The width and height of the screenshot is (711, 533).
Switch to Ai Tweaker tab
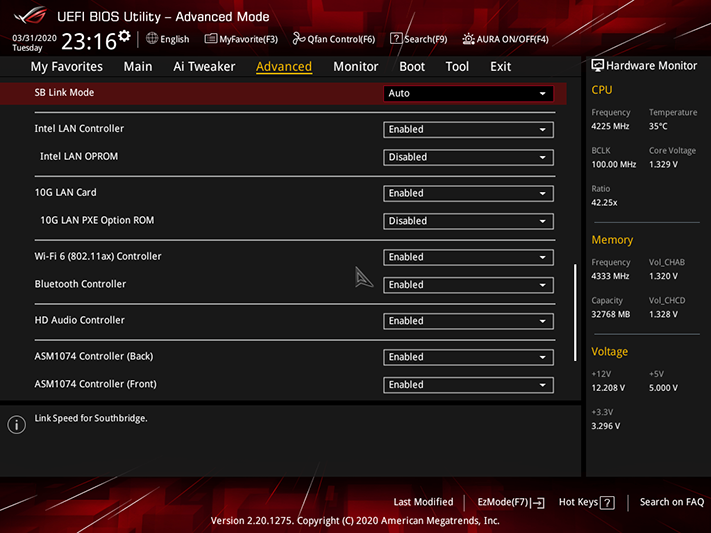(x=204, y=67)
